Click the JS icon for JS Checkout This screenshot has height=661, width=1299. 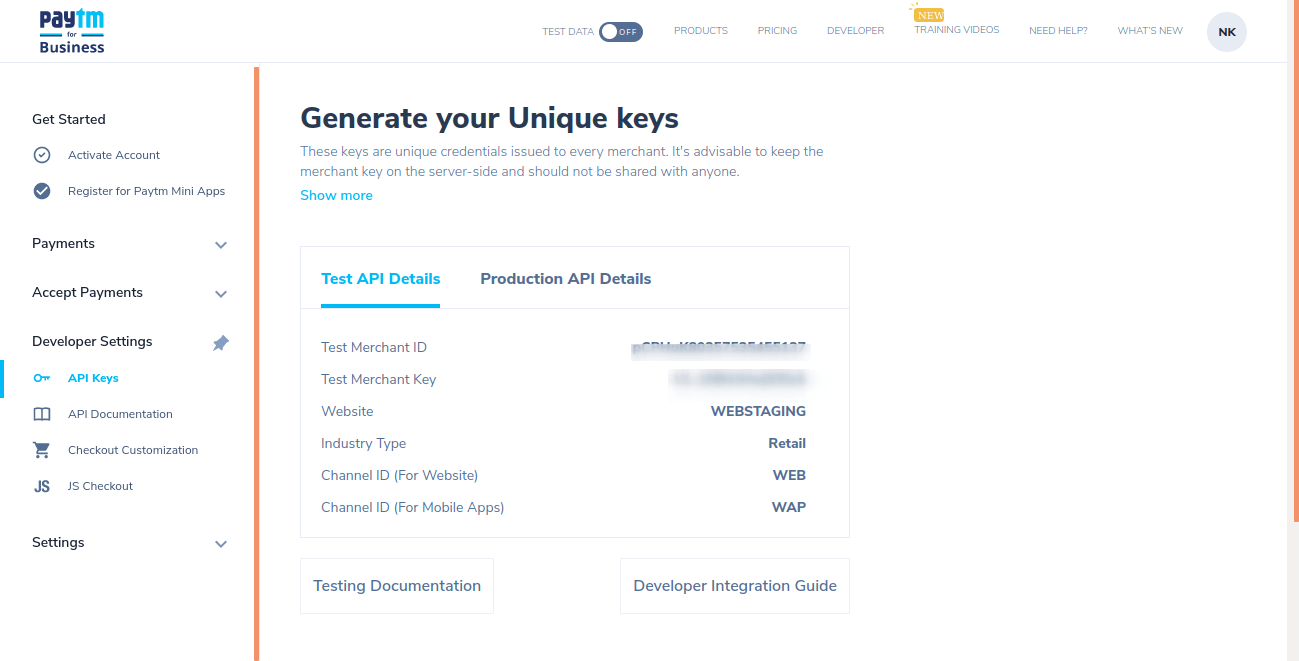[x=42, y=486]
